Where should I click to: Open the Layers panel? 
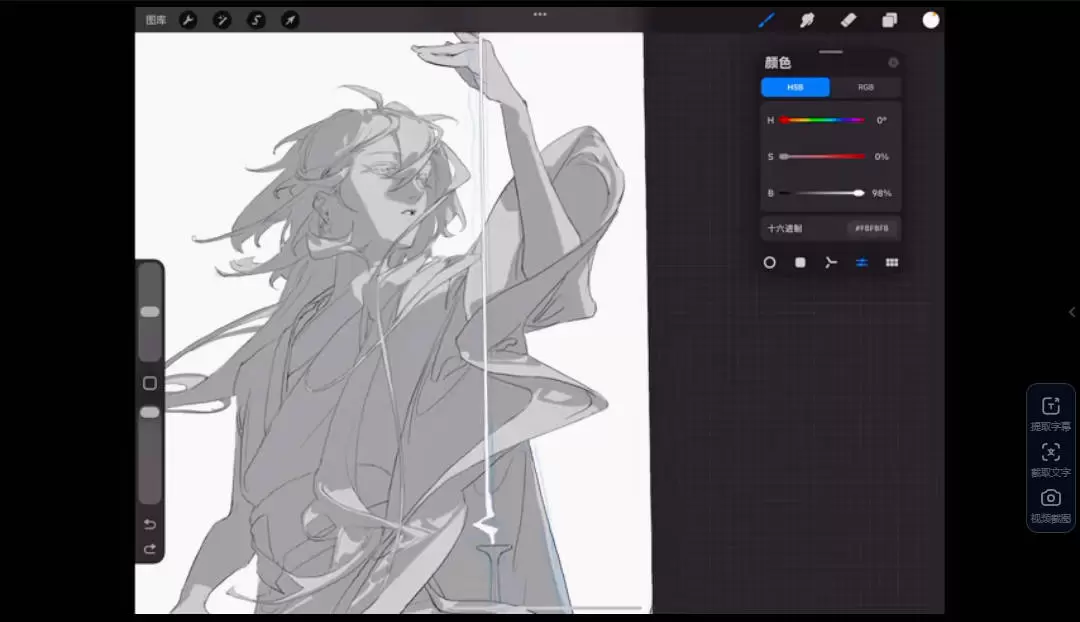coord(889,20)
